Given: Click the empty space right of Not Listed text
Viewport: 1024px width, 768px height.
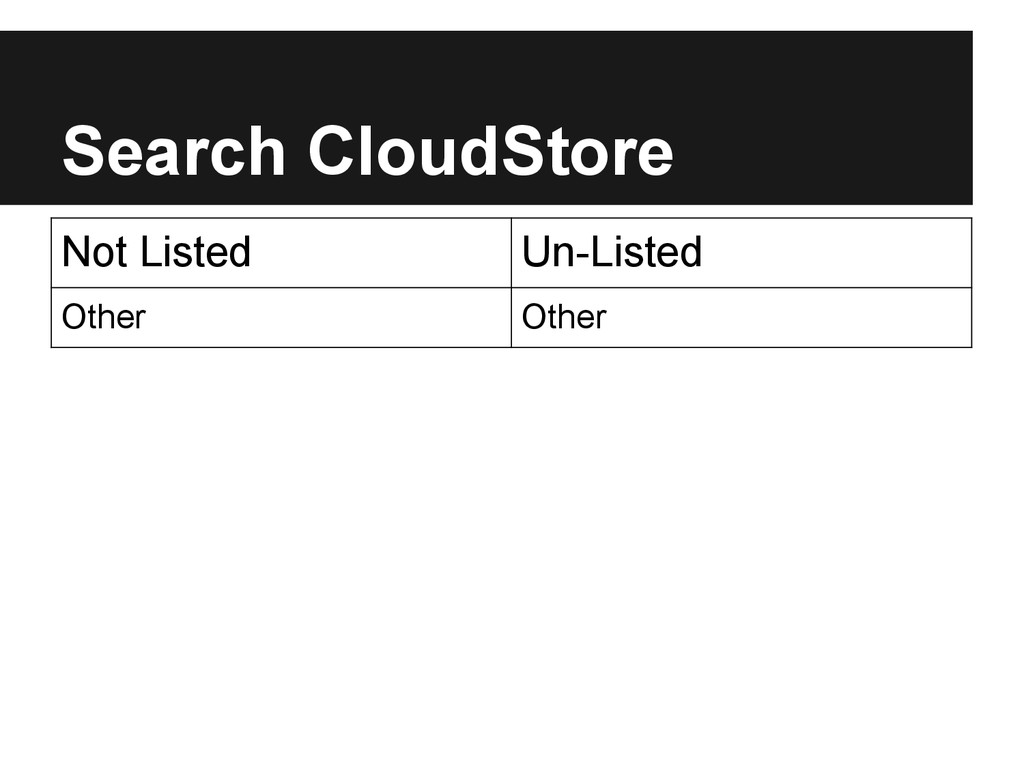Looking at the screenshot, I should tap(379, 253).
